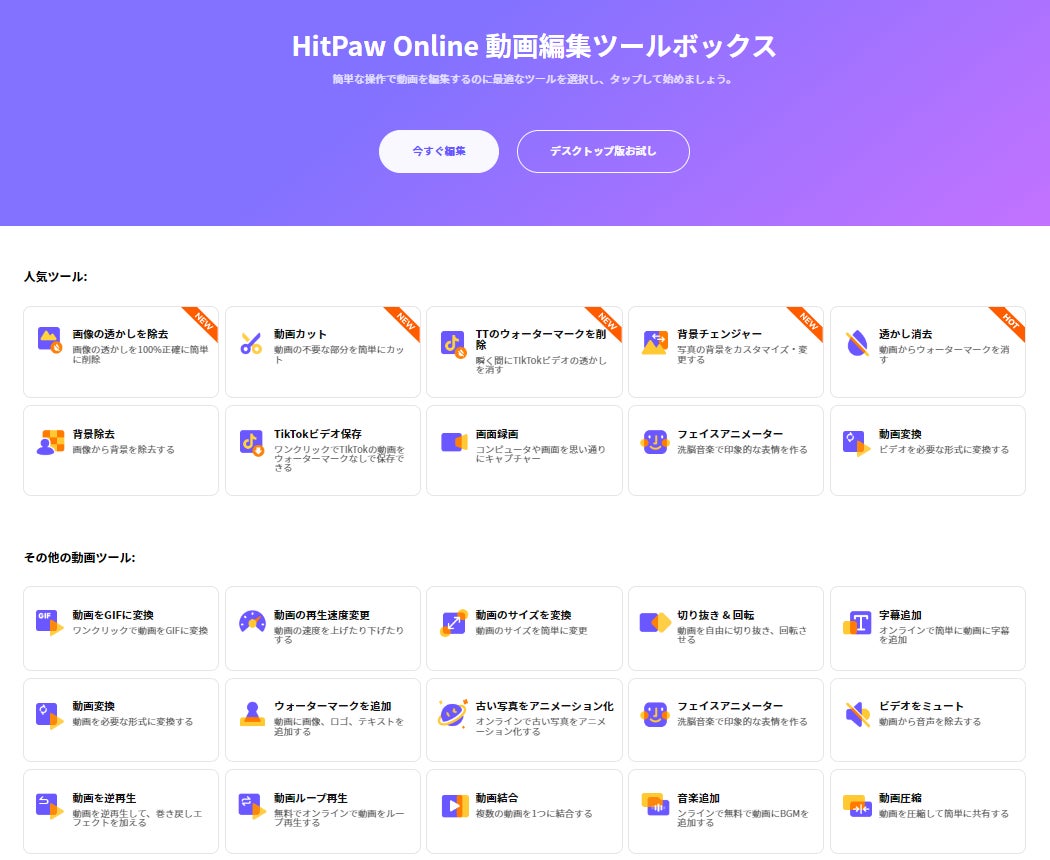Image resolution: width=1050 pixels, height=860 pixels.
Task: Click the ビデオをミュート title link
Action: (921, 706)
